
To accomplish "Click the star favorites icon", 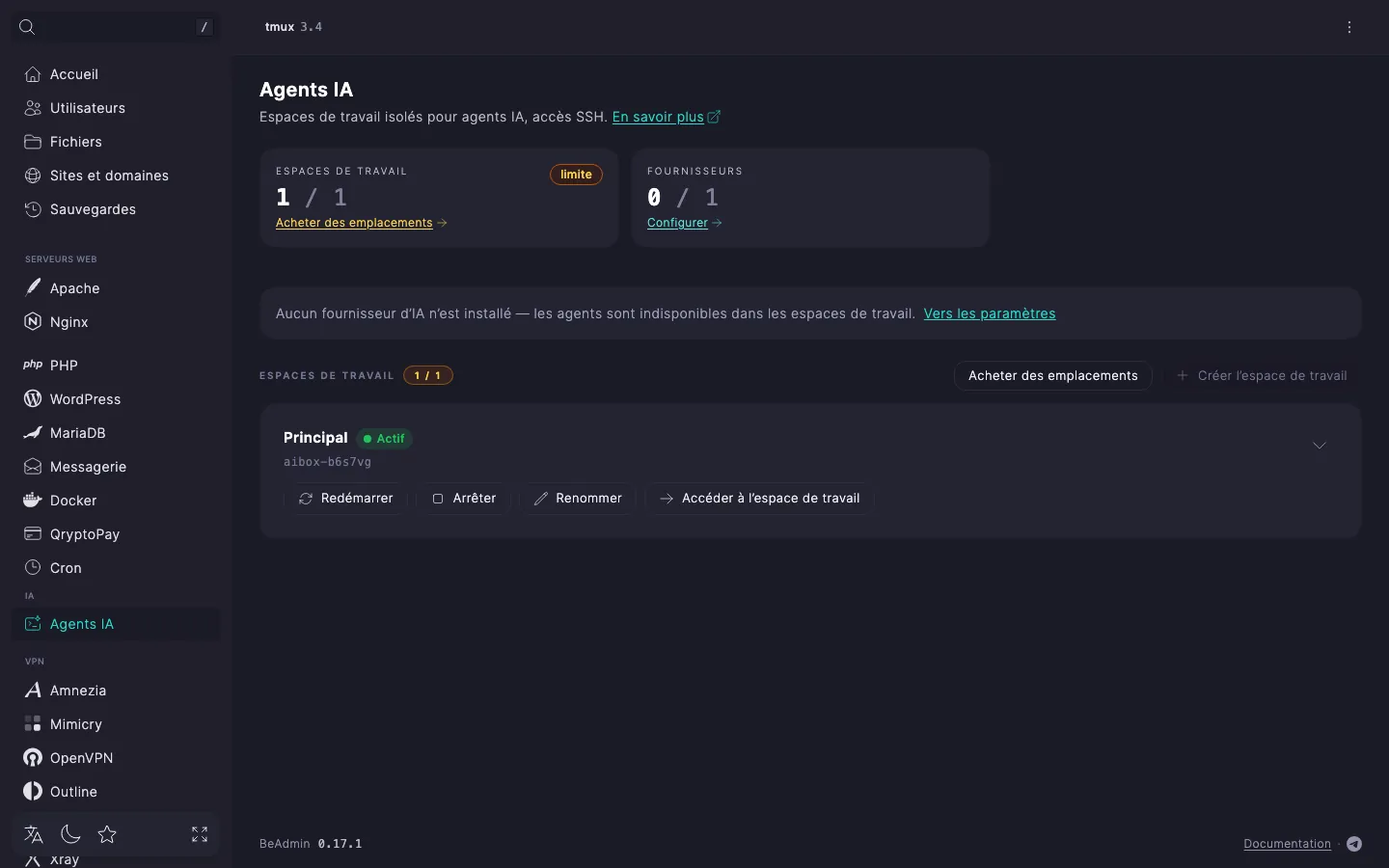I will click(107, 834).
